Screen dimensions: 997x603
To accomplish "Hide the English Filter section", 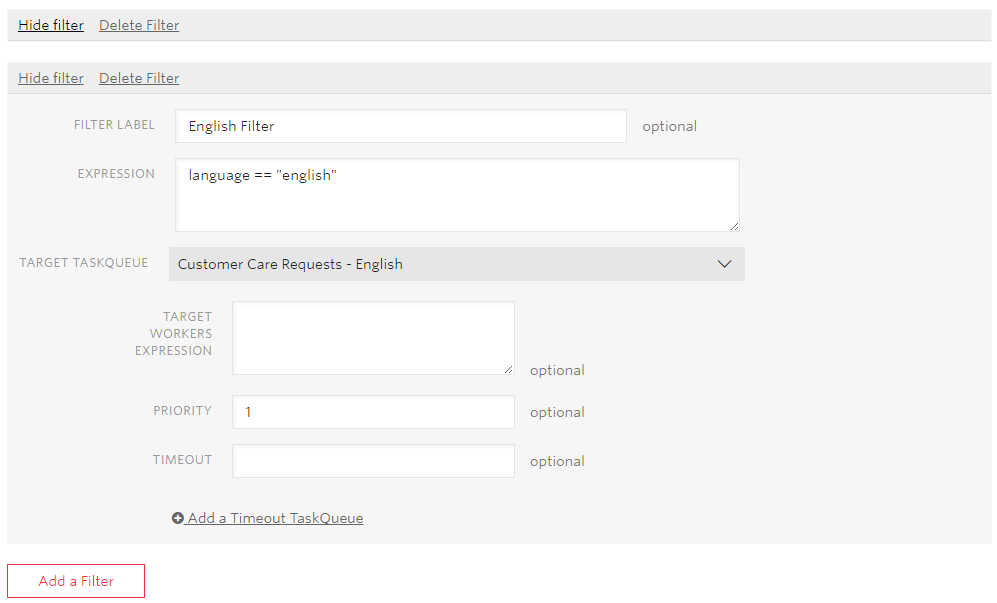I will (x=51, y=78).
